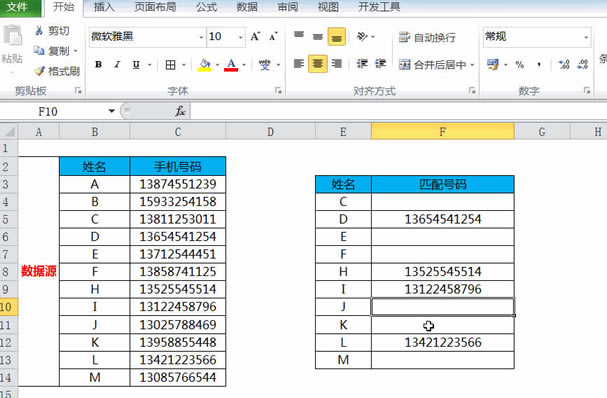This screenshot has width=607, height=398.
Task: Open the number format dropdown (常规)
Action: (x=586, y=37)
